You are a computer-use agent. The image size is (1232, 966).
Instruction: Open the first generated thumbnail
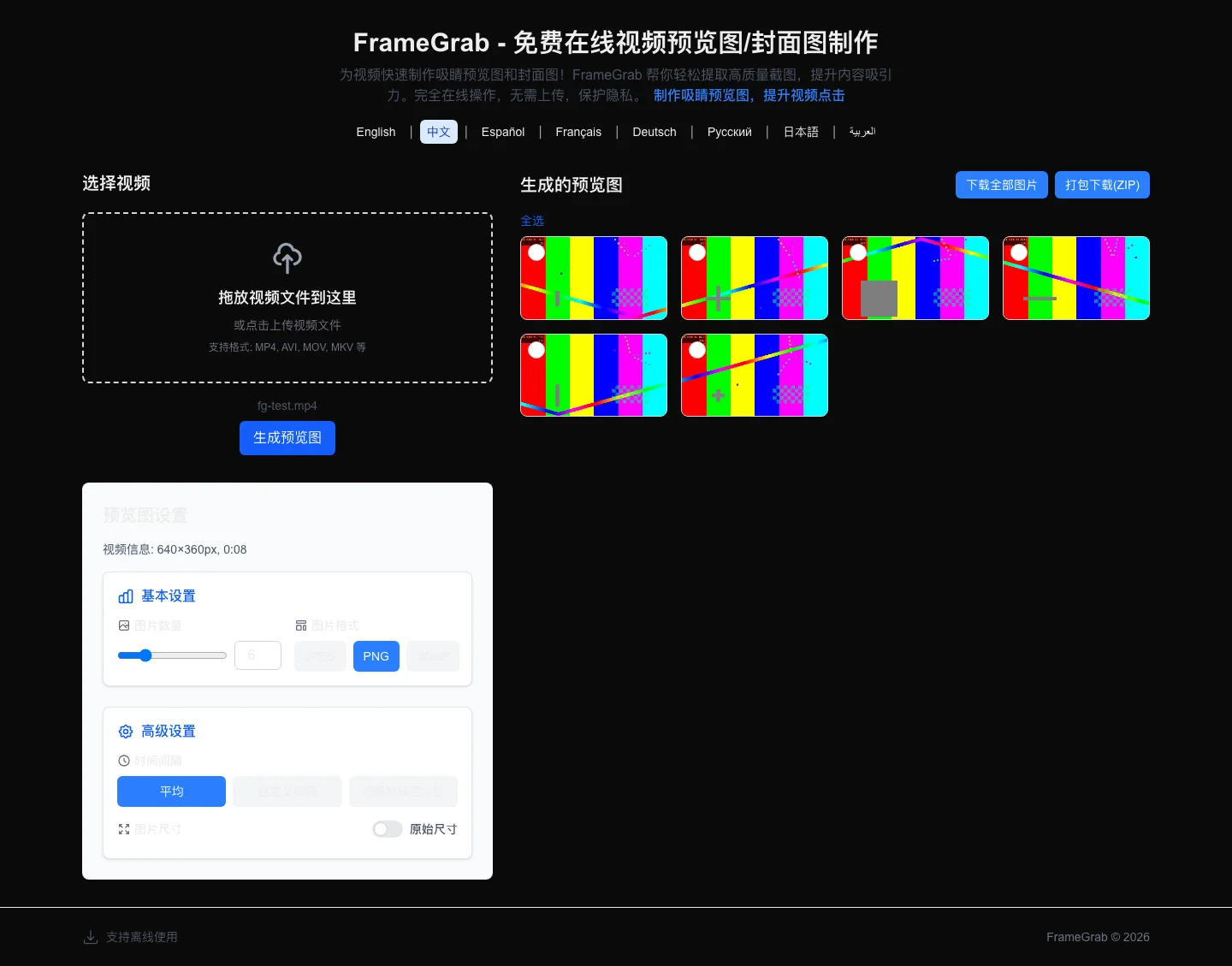pos(594,278)
